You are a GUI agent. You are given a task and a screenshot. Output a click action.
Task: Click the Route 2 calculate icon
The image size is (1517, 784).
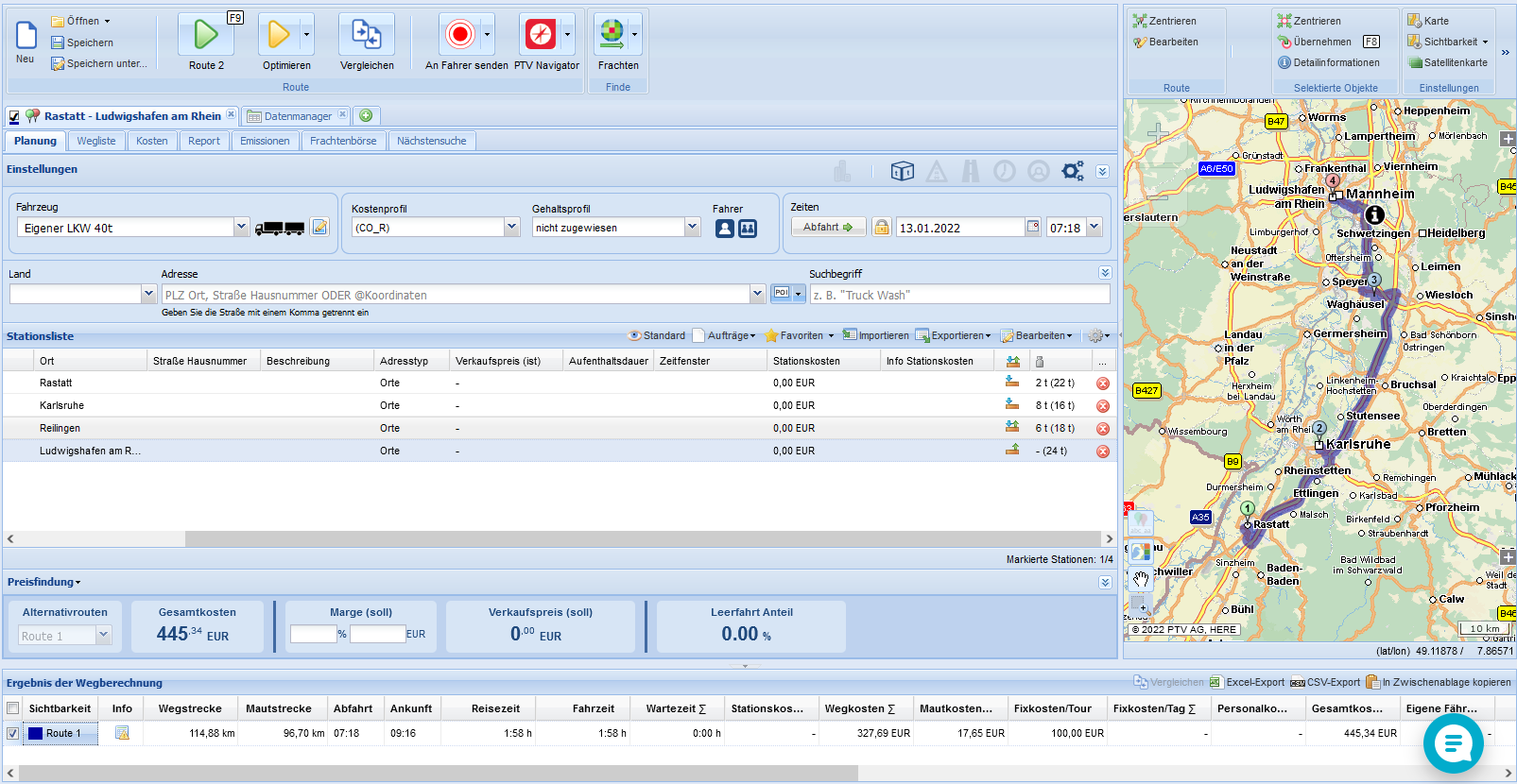tap(205, 35)
